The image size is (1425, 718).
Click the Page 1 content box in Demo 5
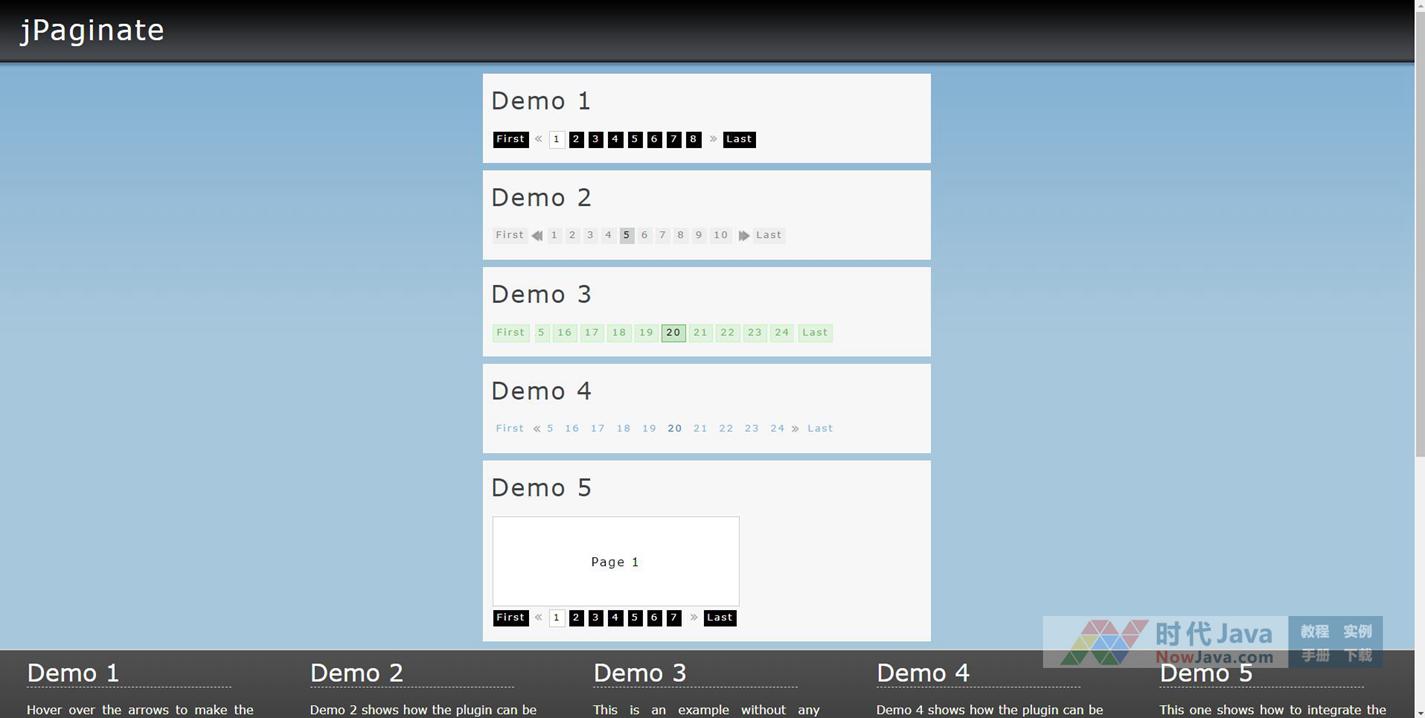coord(615,561)
